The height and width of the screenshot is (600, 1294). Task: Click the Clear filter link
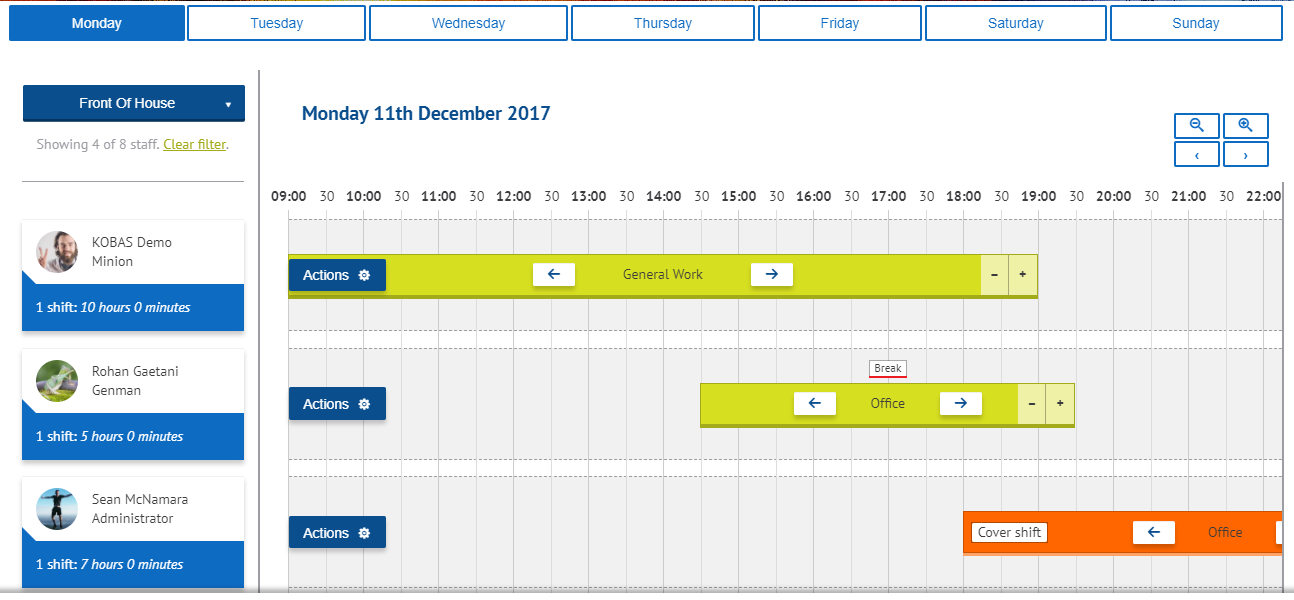click(x=195, y=144)
